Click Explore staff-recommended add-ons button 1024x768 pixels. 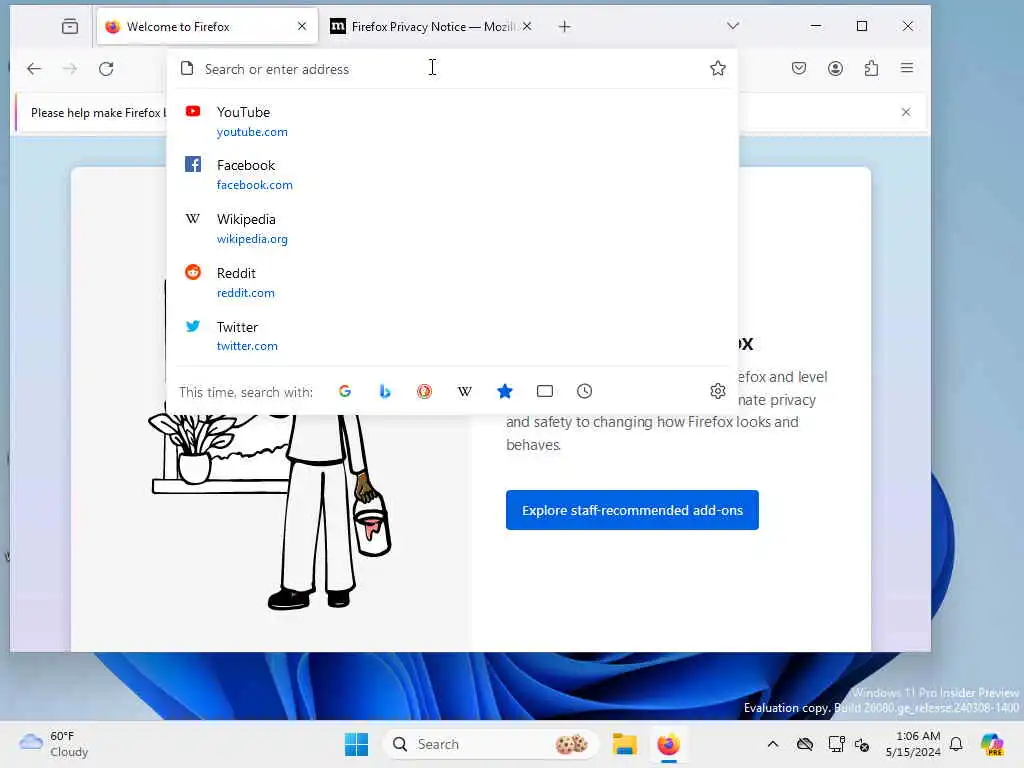[x=632, y=510]
